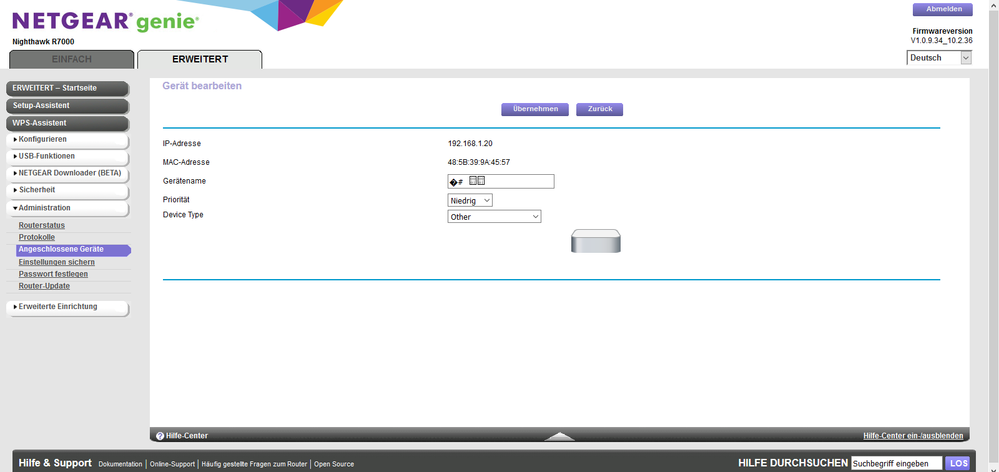Open the Open Source link
This screenshot has height=472, width=999.
[x=334, y=464]
